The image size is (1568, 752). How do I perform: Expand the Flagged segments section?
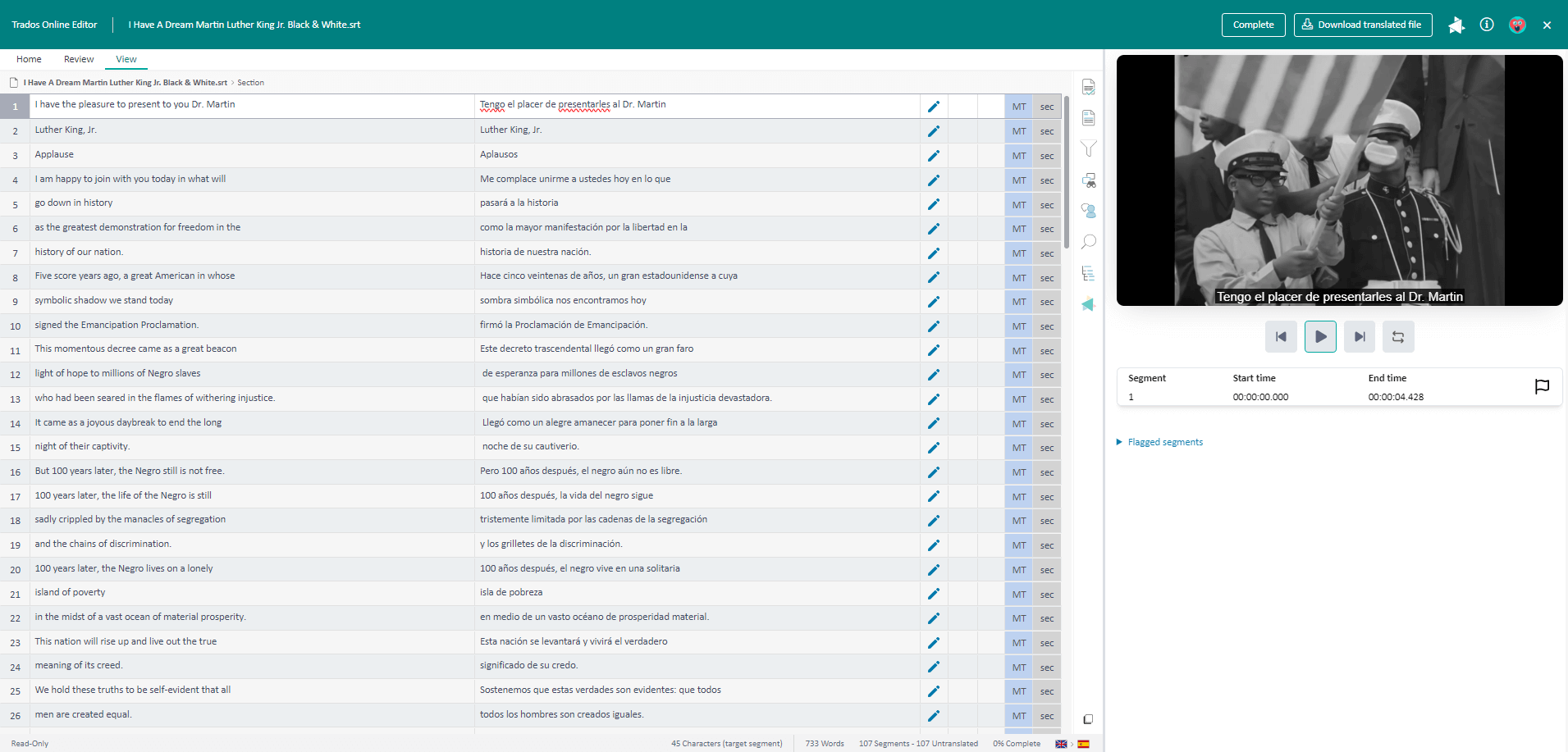coord(1164,442)
